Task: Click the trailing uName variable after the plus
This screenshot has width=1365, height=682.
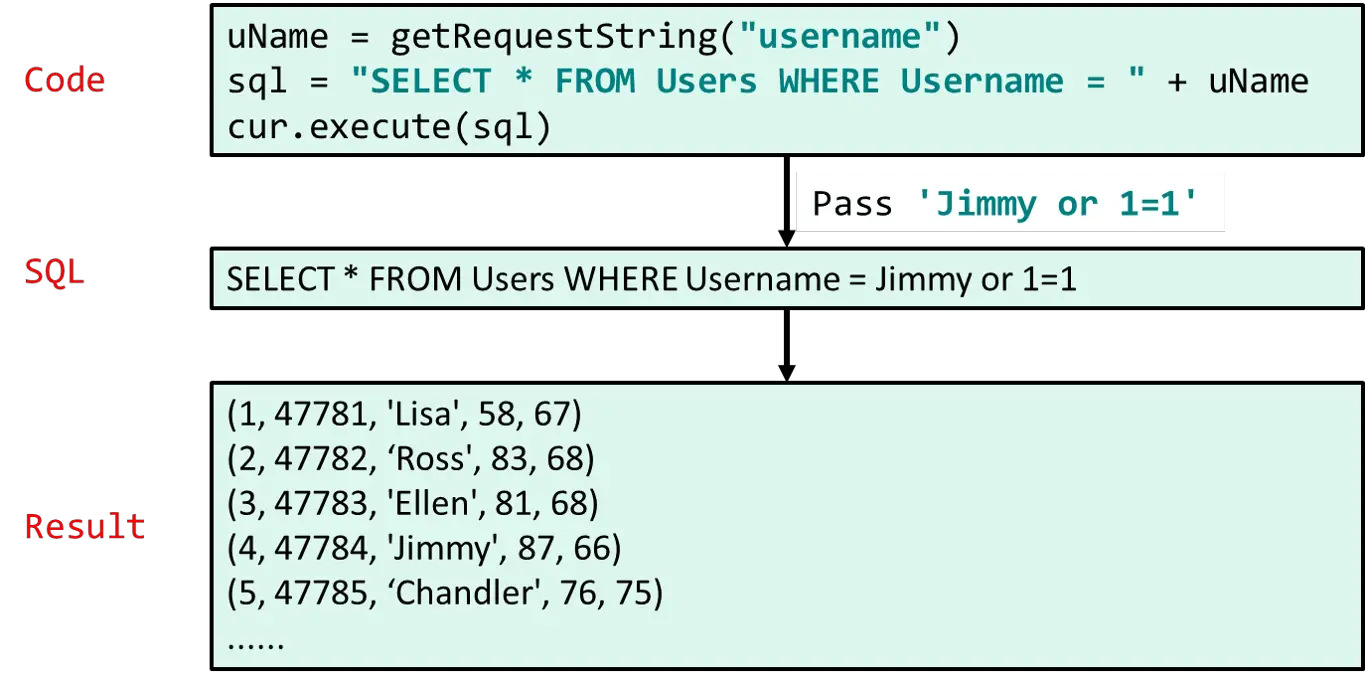Action: coord(1258,81)
